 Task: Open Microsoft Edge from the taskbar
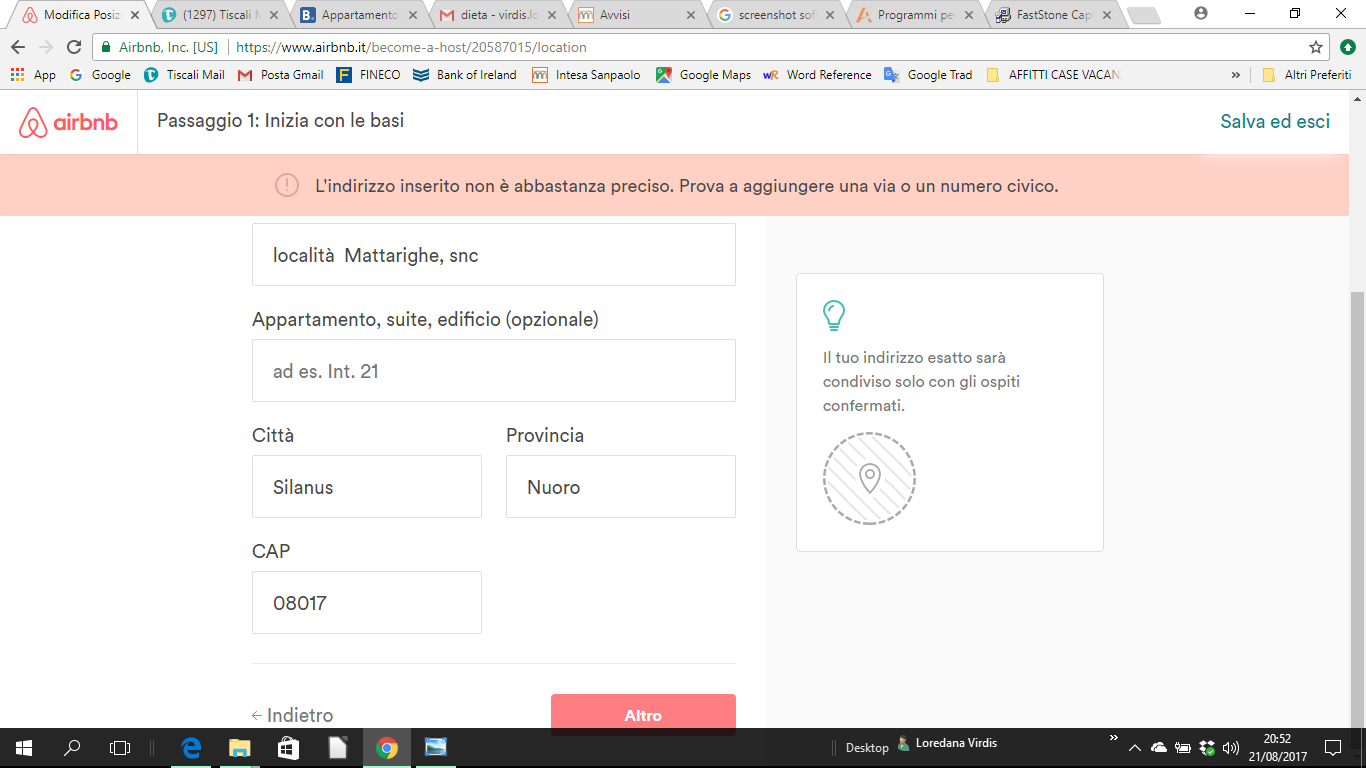(x=191, y=747)
